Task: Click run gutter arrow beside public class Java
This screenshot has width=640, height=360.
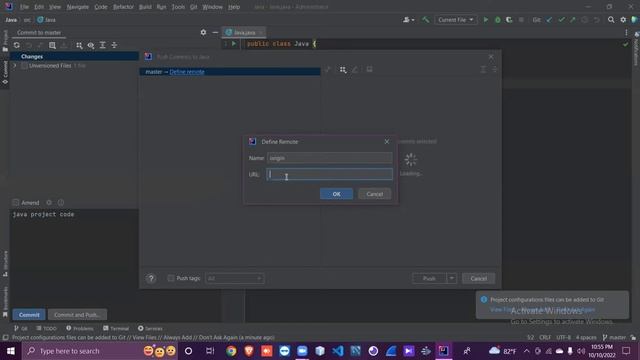Action: coord(234,44)
